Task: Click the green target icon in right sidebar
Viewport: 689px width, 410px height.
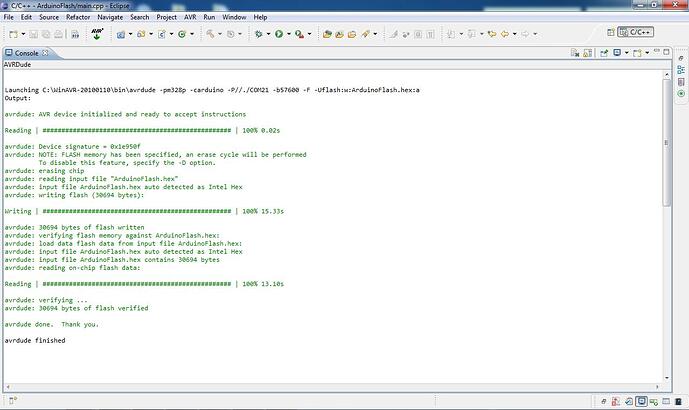Action: point(681,94)
